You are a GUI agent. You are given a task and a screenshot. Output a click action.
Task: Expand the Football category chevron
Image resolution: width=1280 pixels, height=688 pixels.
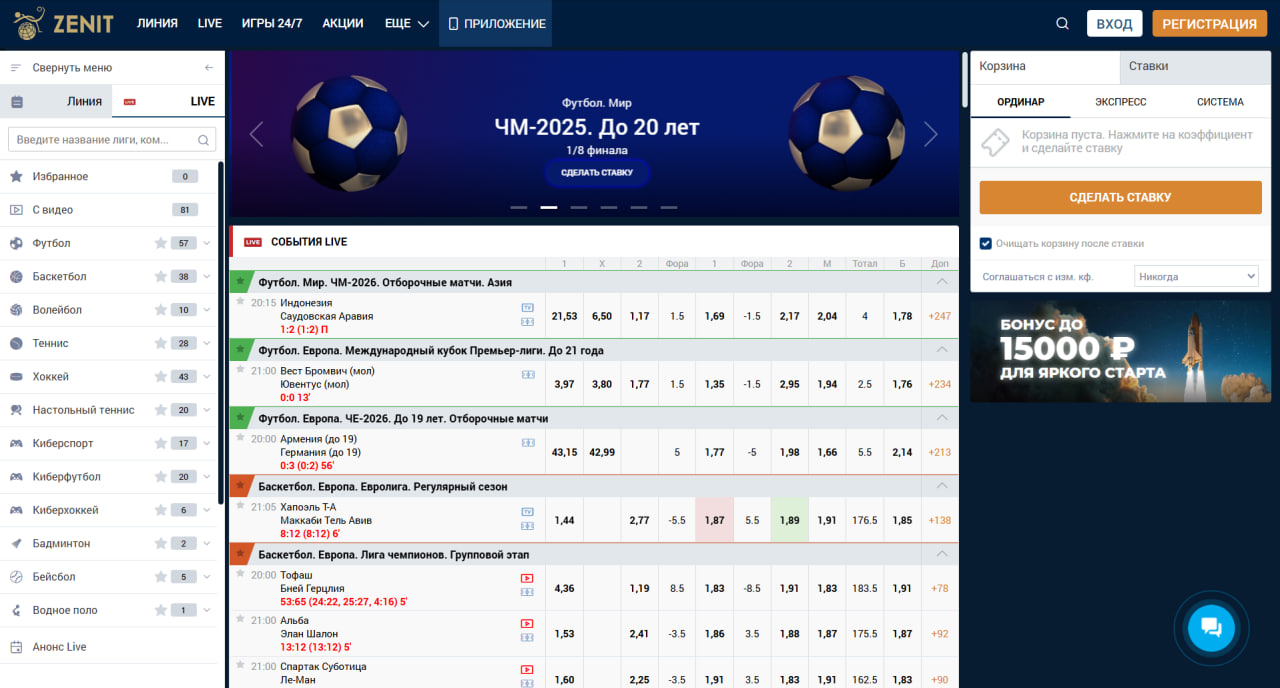click(207, 243)
